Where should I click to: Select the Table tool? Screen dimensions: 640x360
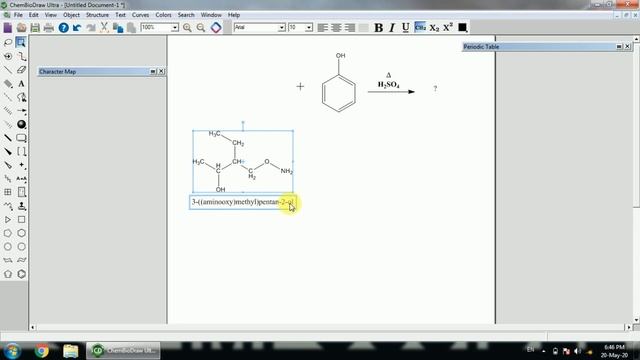tap(8, 192)
